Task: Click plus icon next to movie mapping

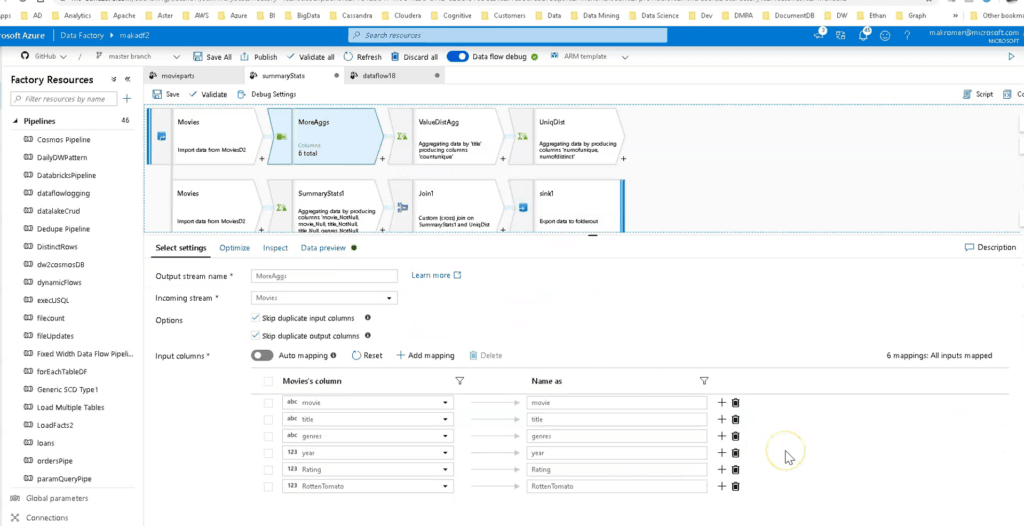Action: [x=722, y=403]
